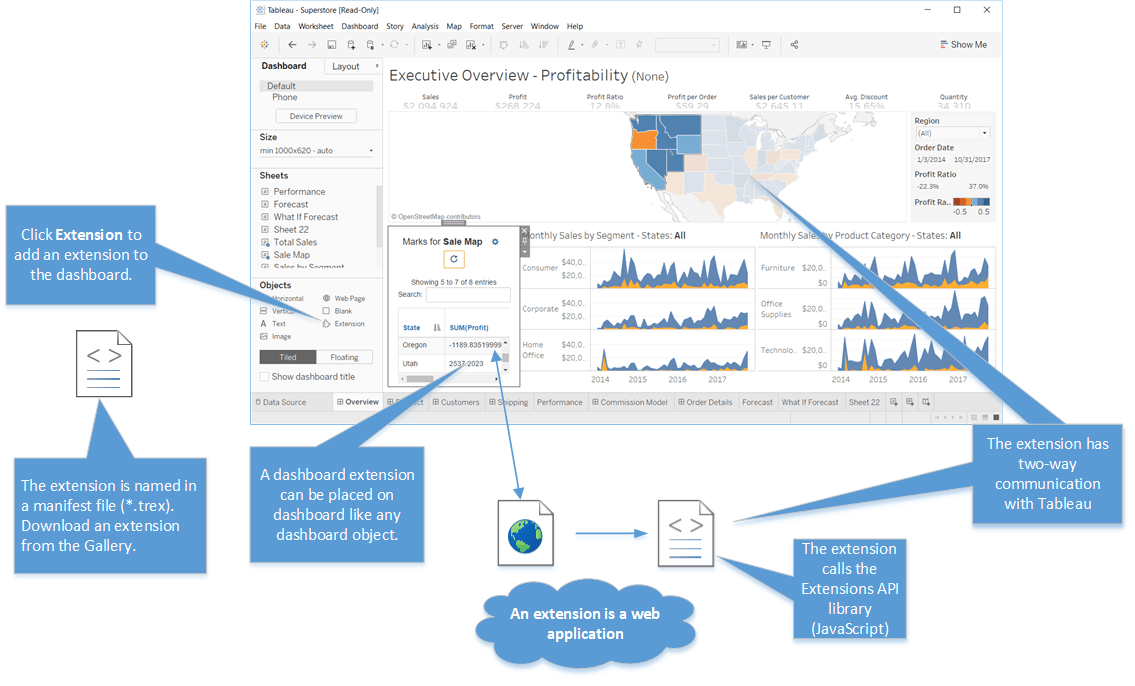The width and height of the screenshot is (1135, 686).
Task: Open the Region filter dropdown
Action: pyautogui.click(x=983, y=133)
